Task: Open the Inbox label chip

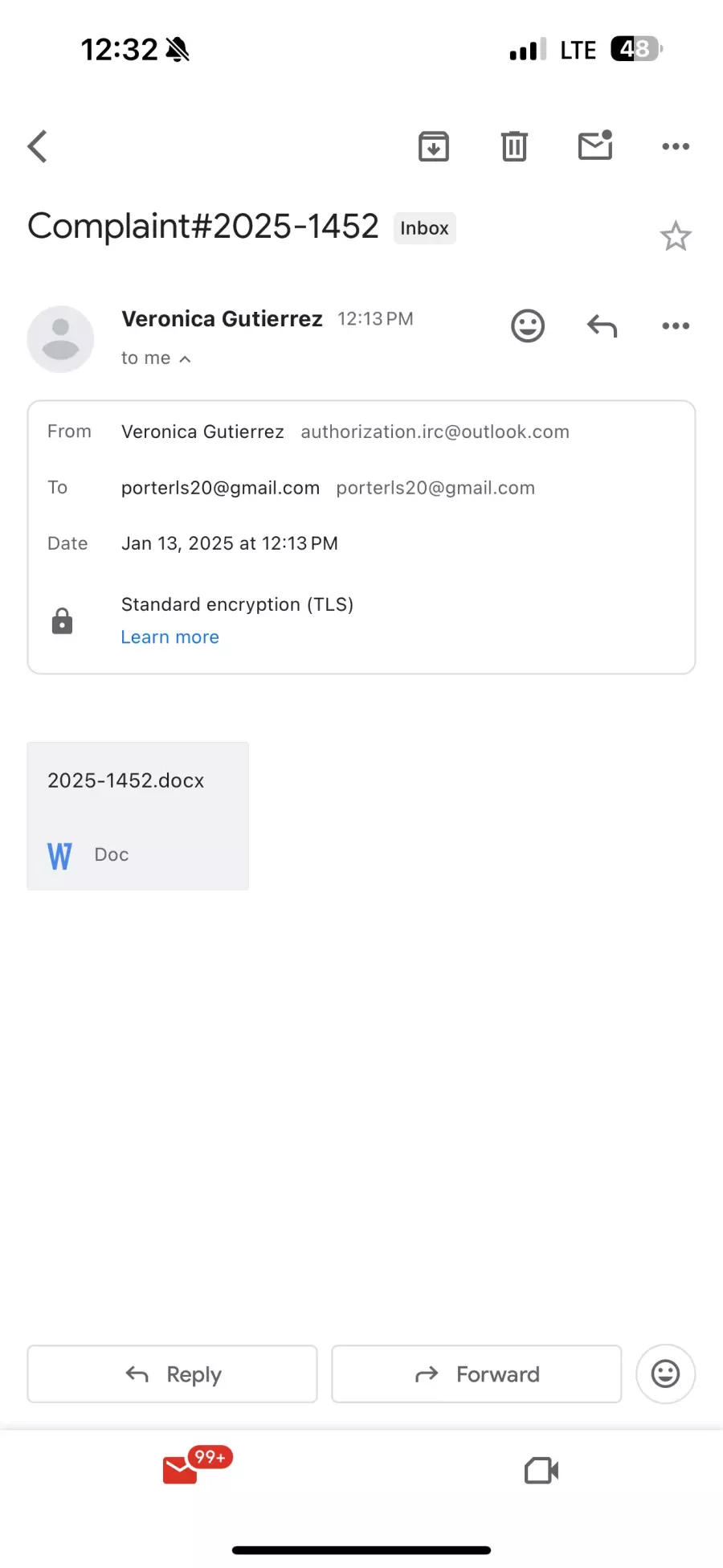Action: point(424,228)
